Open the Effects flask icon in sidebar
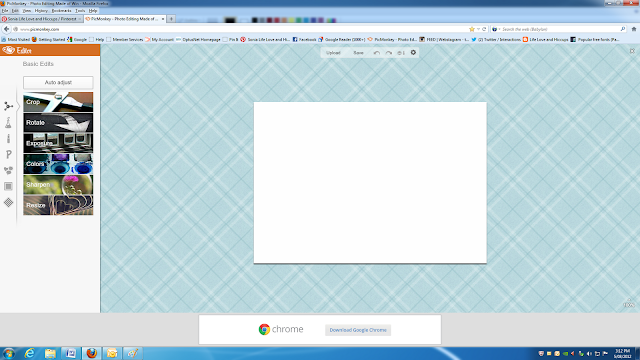Image resolution: width=640 pixels, height=360 pixels. (x=8, y=122)
